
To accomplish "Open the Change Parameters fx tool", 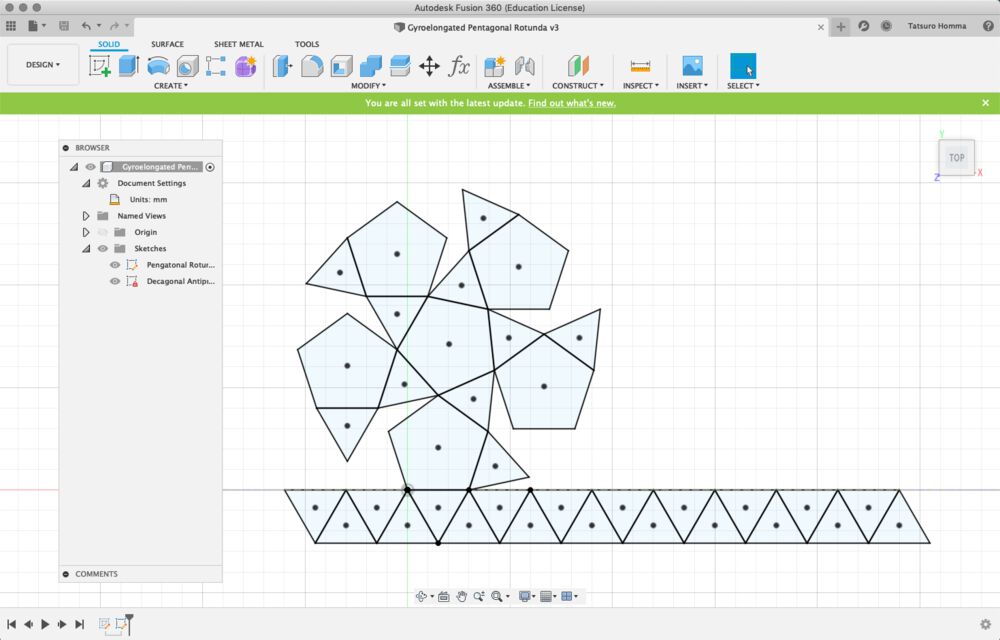I will [458, 66].
